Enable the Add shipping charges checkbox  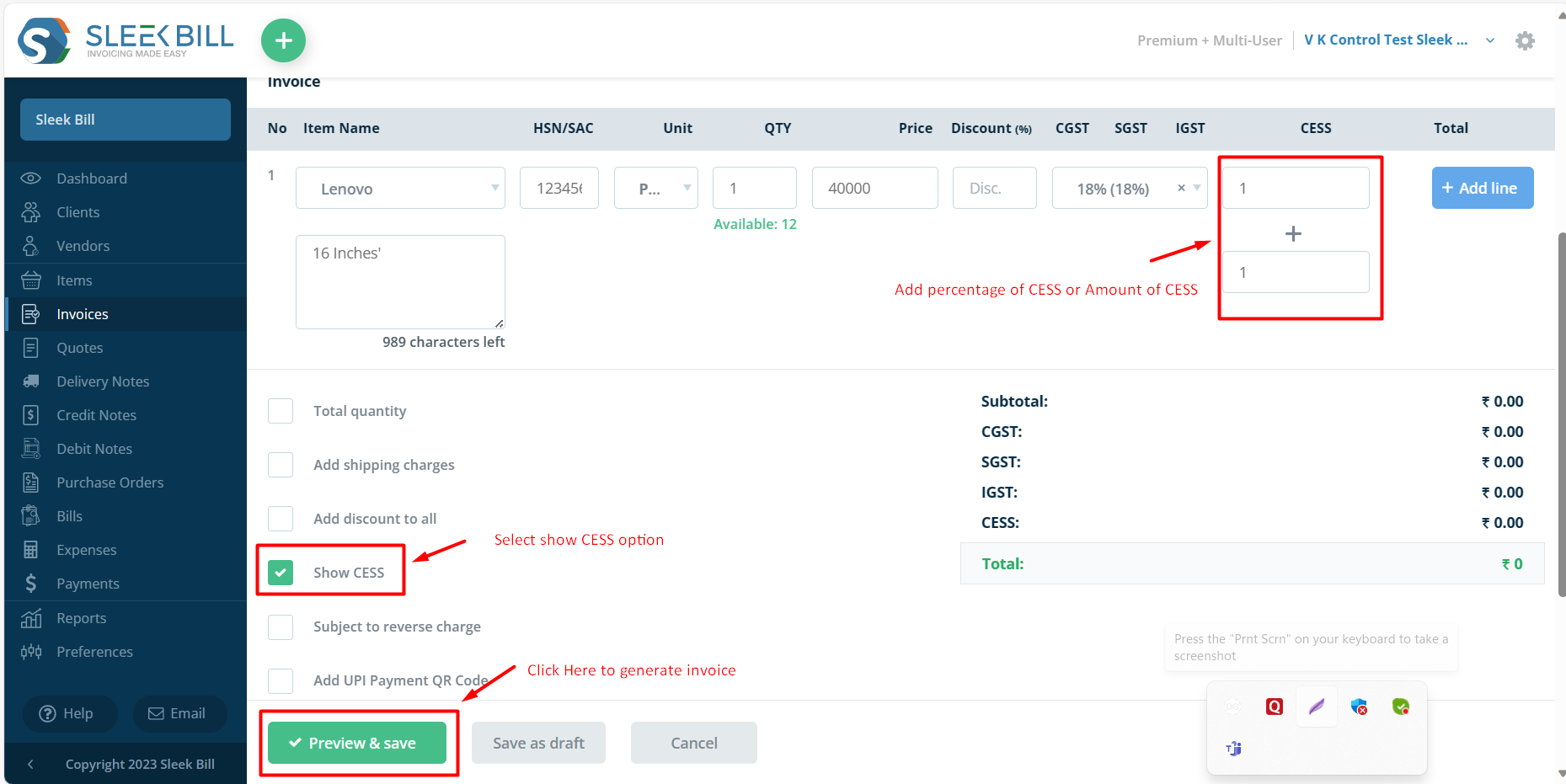(x=281, y=465)
